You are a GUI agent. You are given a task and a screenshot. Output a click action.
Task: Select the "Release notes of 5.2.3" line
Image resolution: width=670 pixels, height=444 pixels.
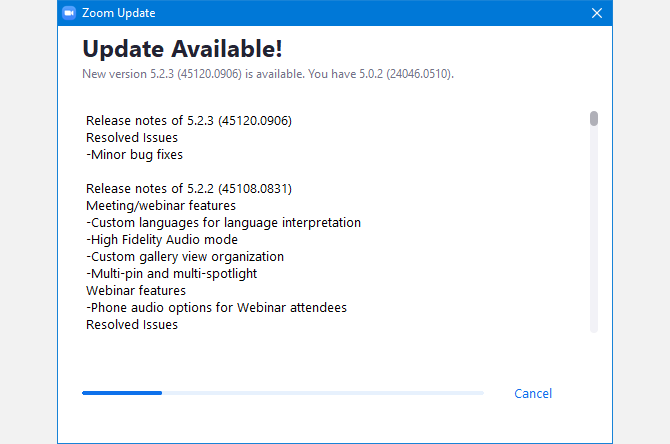tap(188, 121)
